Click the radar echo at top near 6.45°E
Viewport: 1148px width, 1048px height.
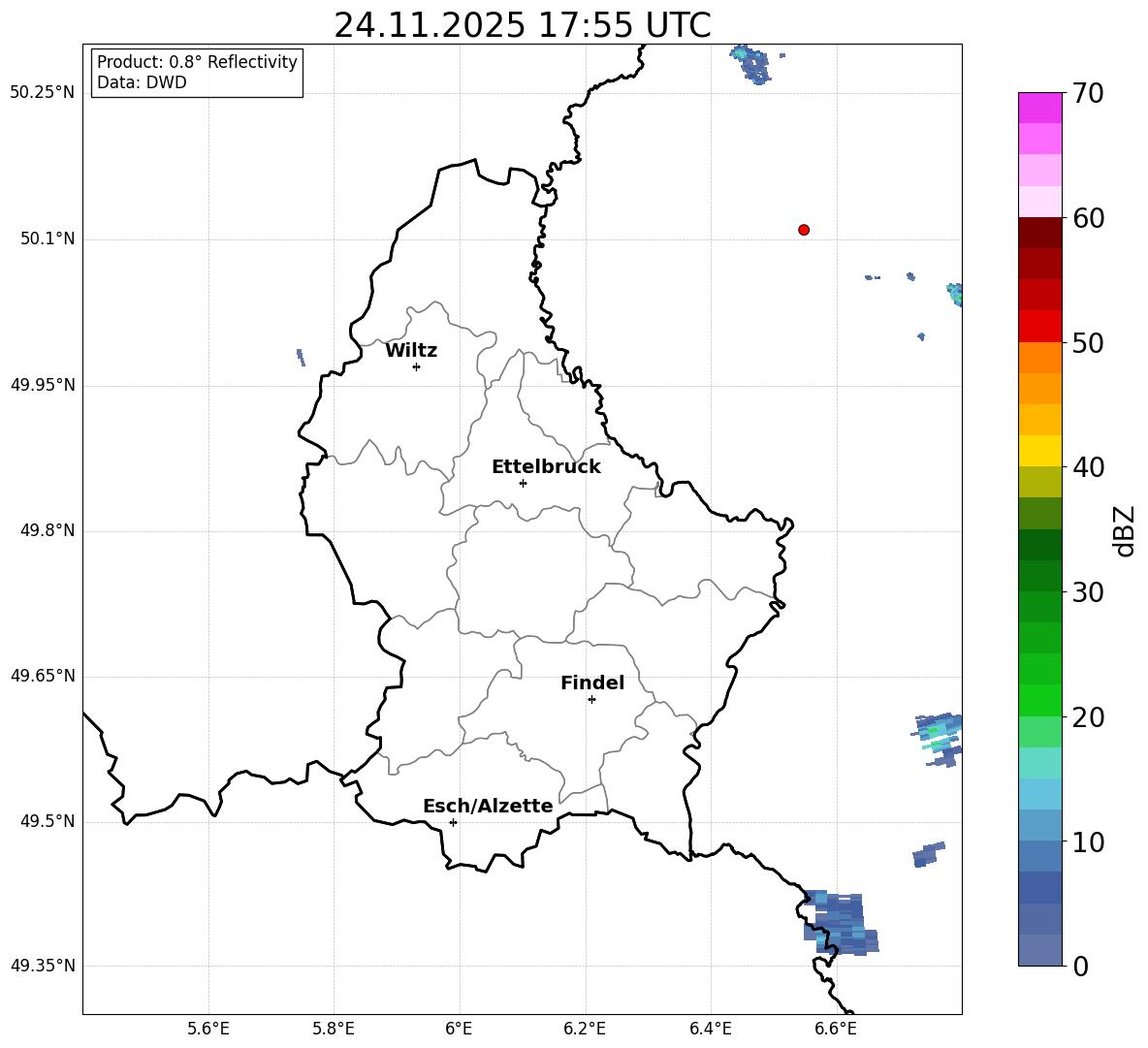752,64
